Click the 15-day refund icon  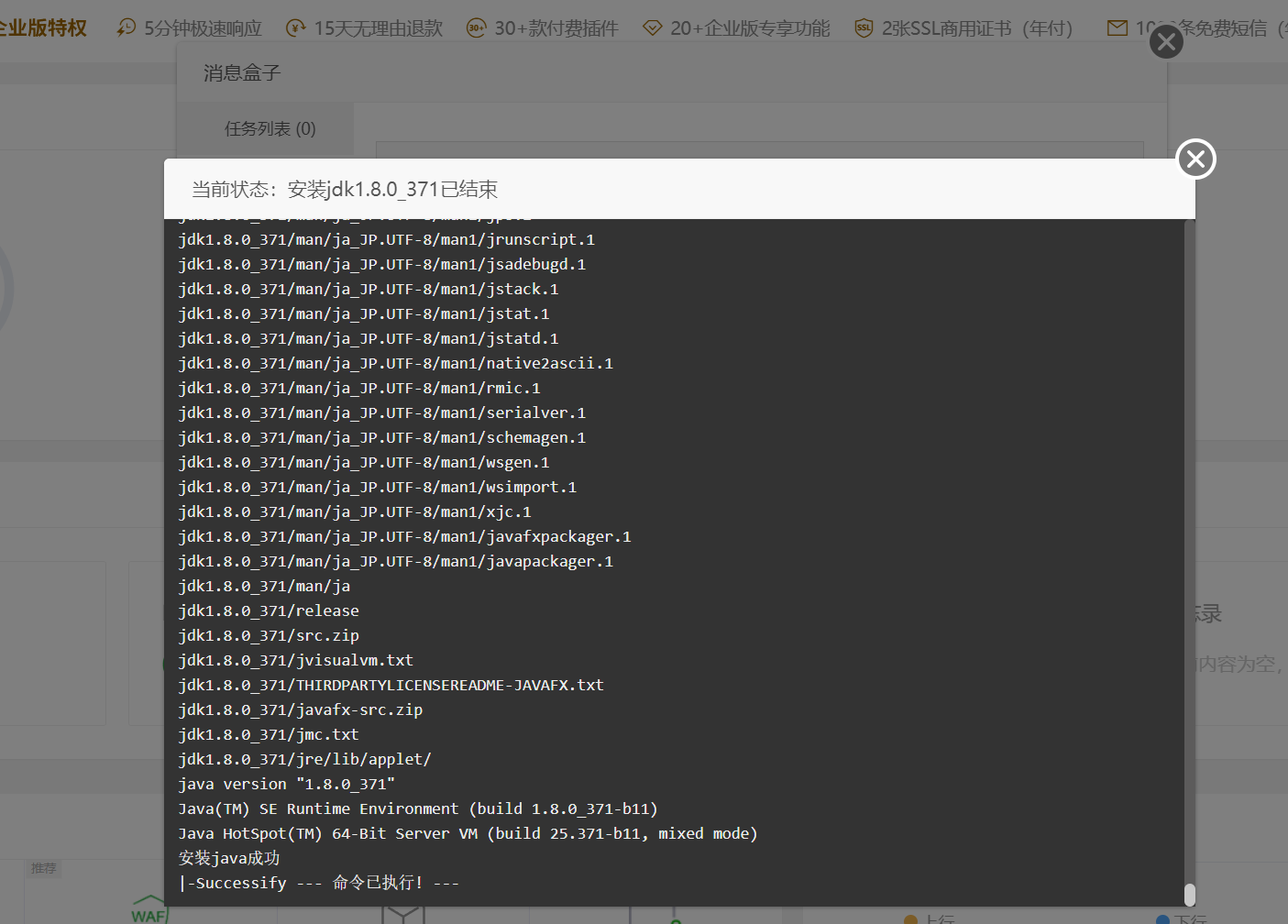(296, 28)
